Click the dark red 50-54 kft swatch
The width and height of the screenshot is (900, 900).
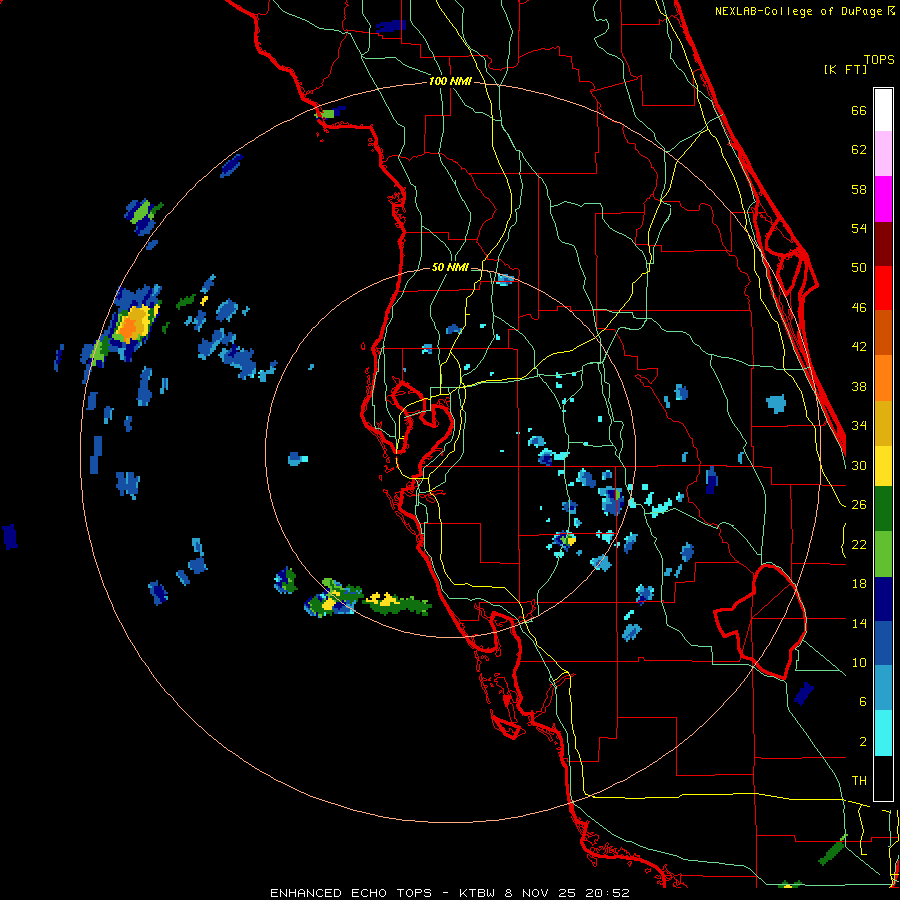pyautogui.click(x=883, y=244)
